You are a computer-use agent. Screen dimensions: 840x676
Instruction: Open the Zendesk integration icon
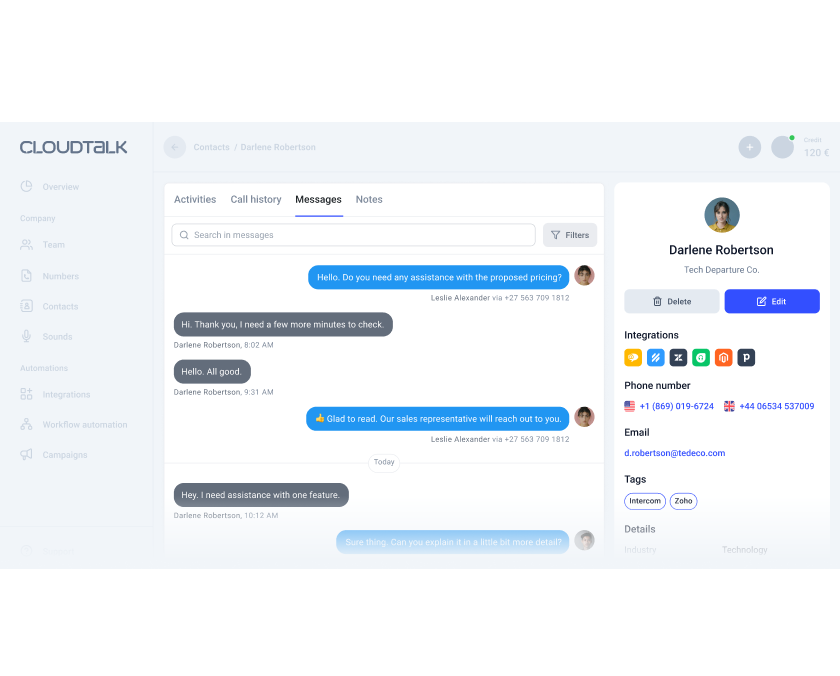pos(678,358)
